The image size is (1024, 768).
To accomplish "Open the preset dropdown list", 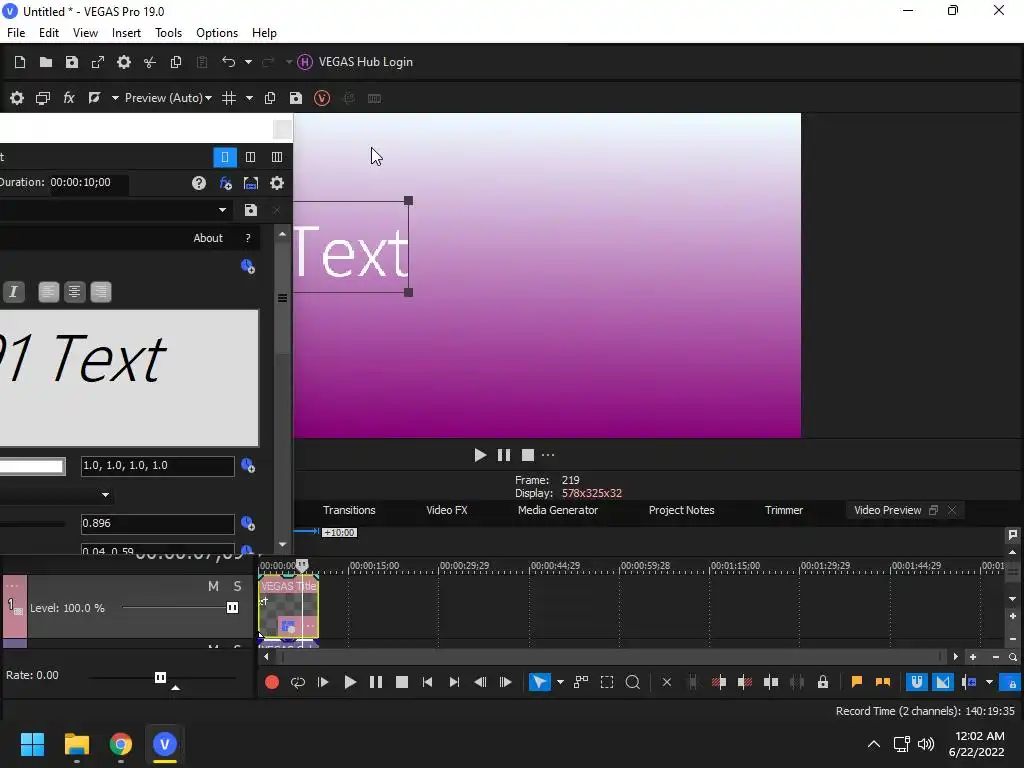I will click(223, 210).
